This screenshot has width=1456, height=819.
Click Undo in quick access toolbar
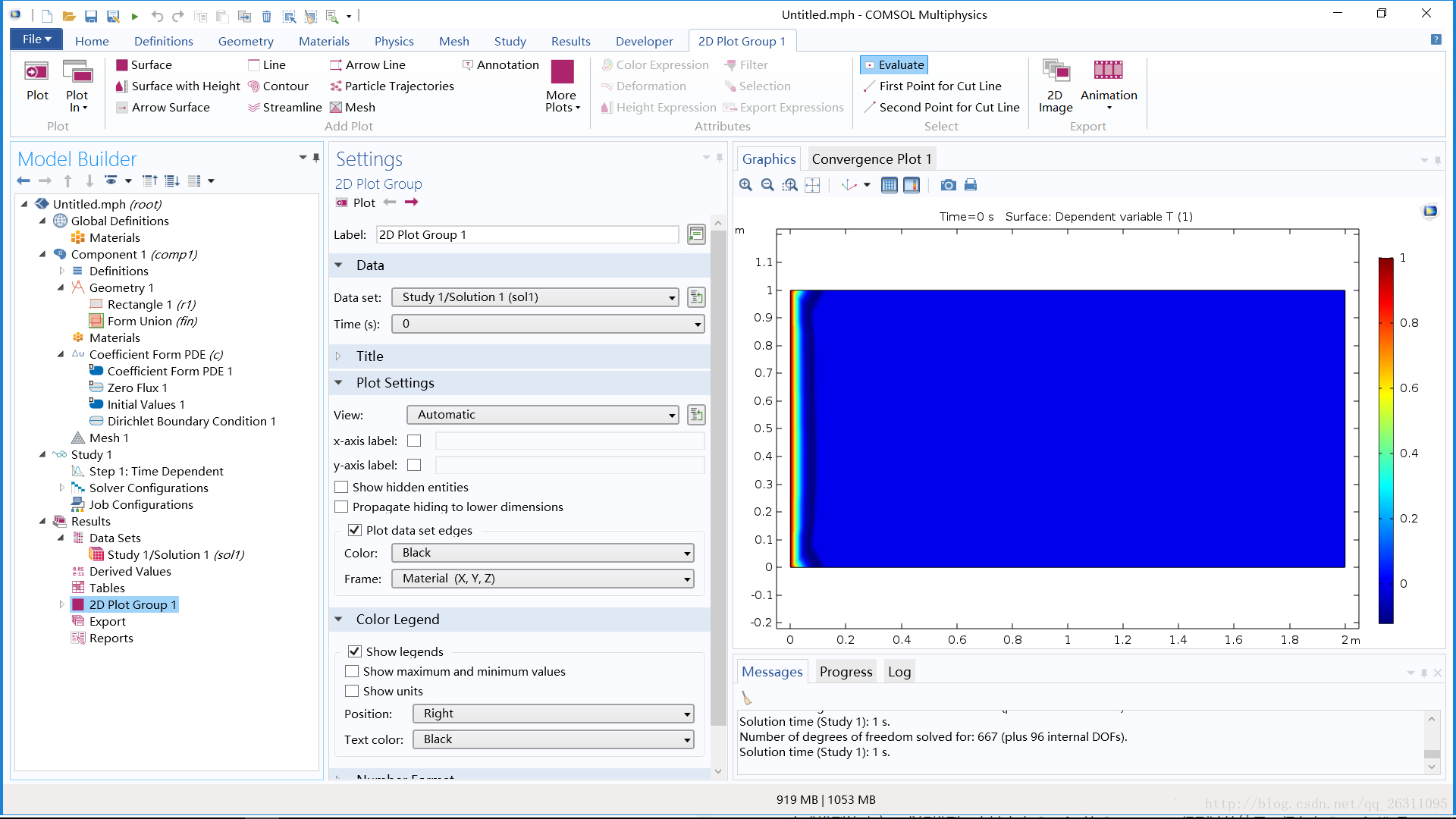point(157,15)
